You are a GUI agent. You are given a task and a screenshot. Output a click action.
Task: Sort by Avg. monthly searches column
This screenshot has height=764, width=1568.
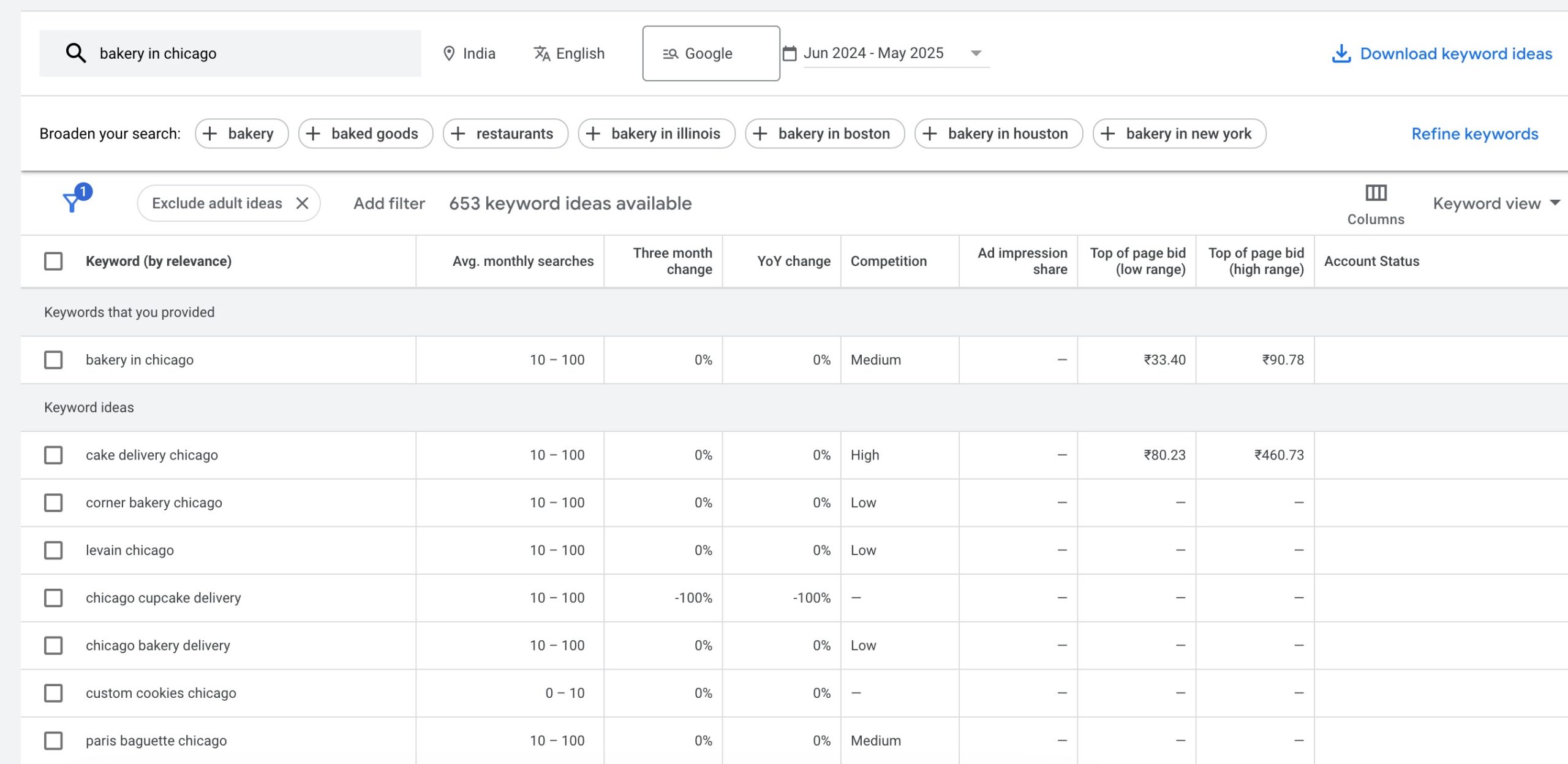point(522,261)
